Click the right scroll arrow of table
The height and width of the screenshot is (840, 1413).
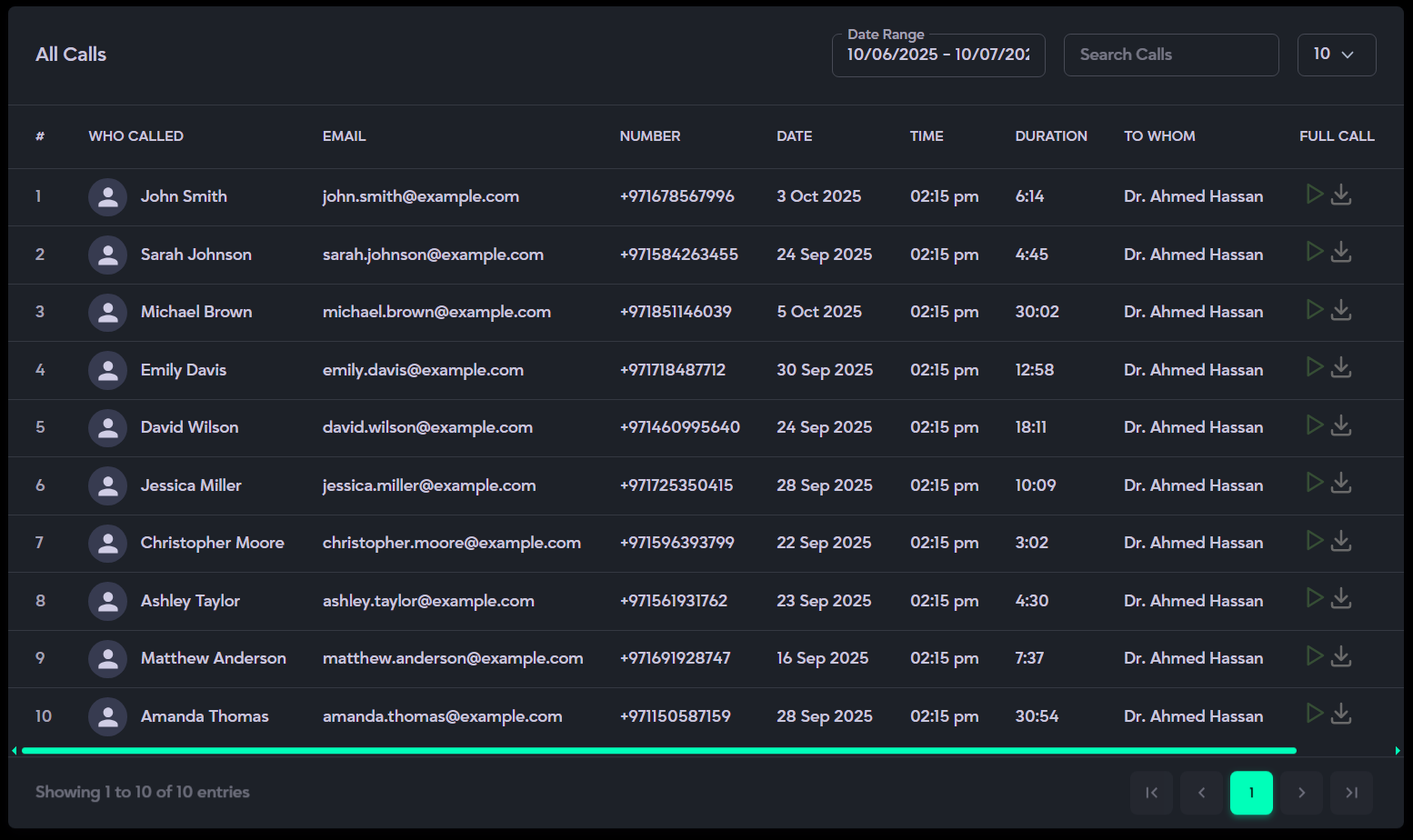(1398, 751)
